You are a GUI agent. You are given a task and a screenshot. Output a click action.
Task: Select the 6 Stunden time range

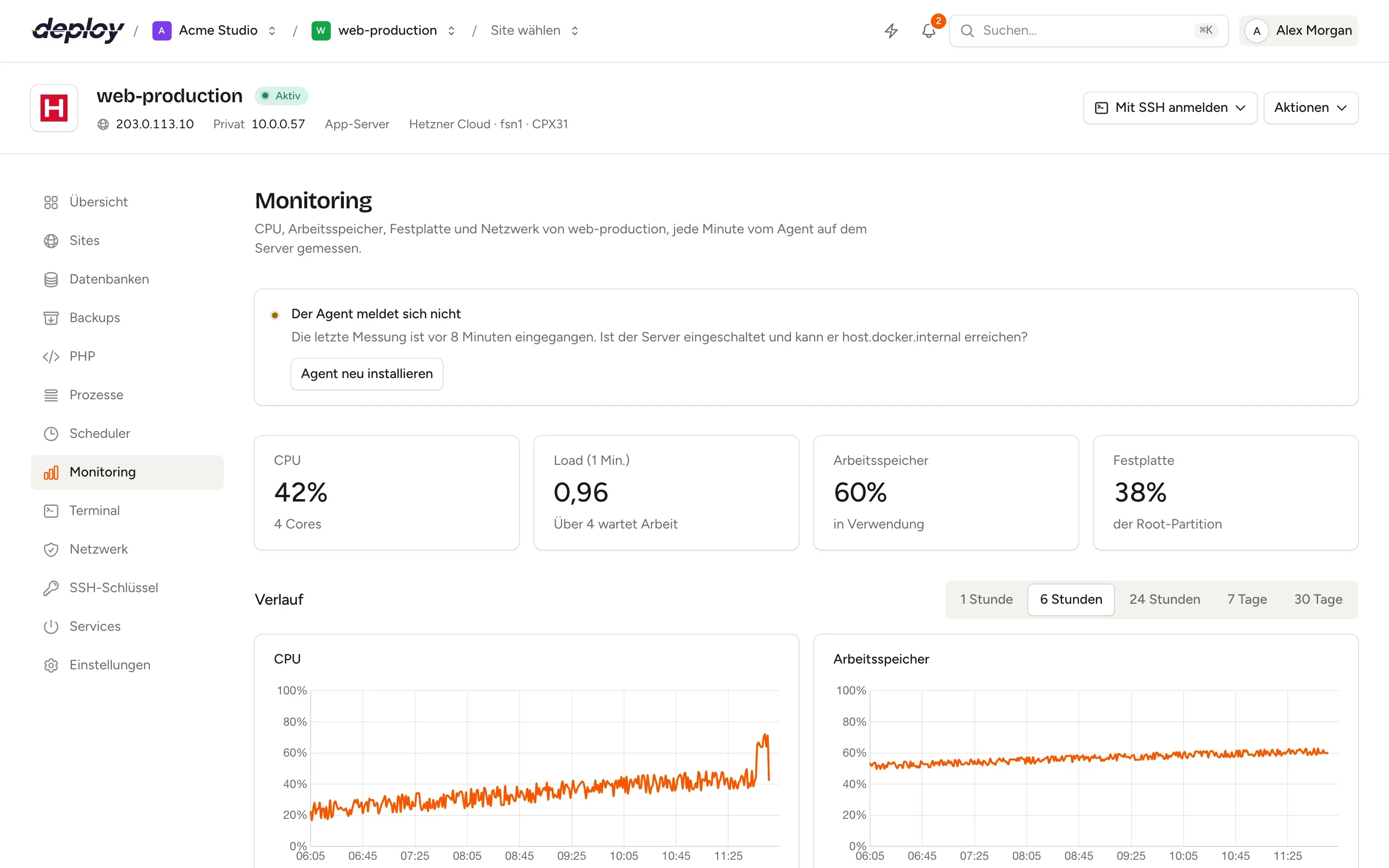point(1071,599)
